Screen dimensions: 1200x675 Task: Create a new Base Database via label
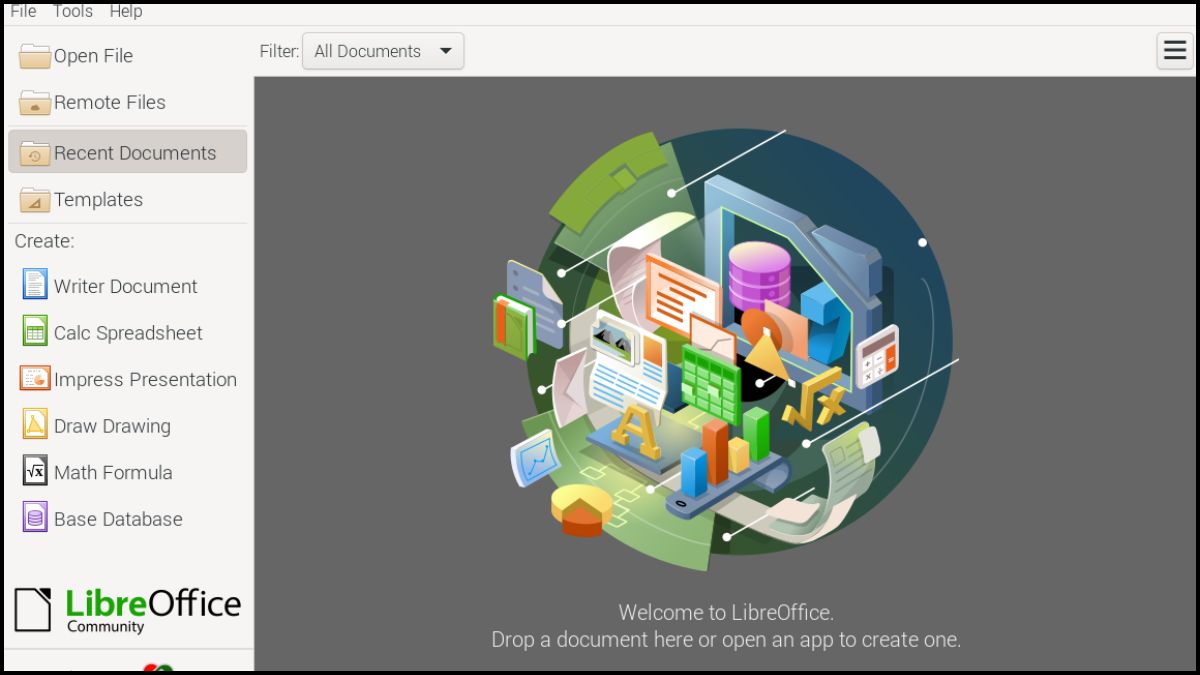[x=118, y=519]
